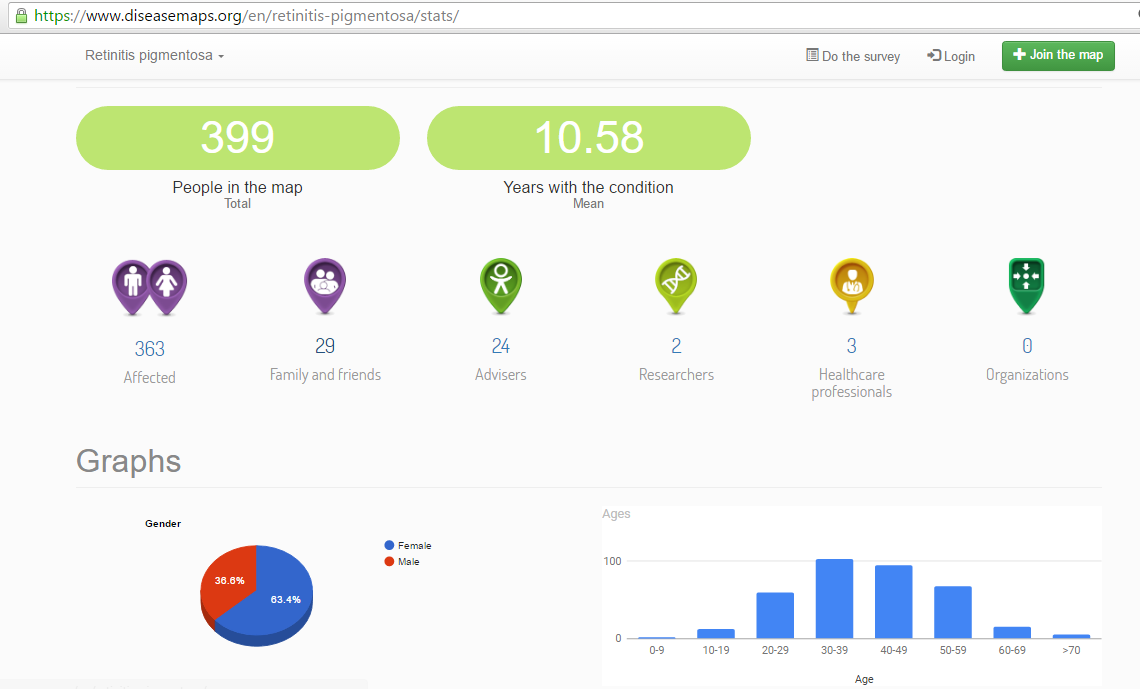Click the Advisers label

[x=501, y=374]
